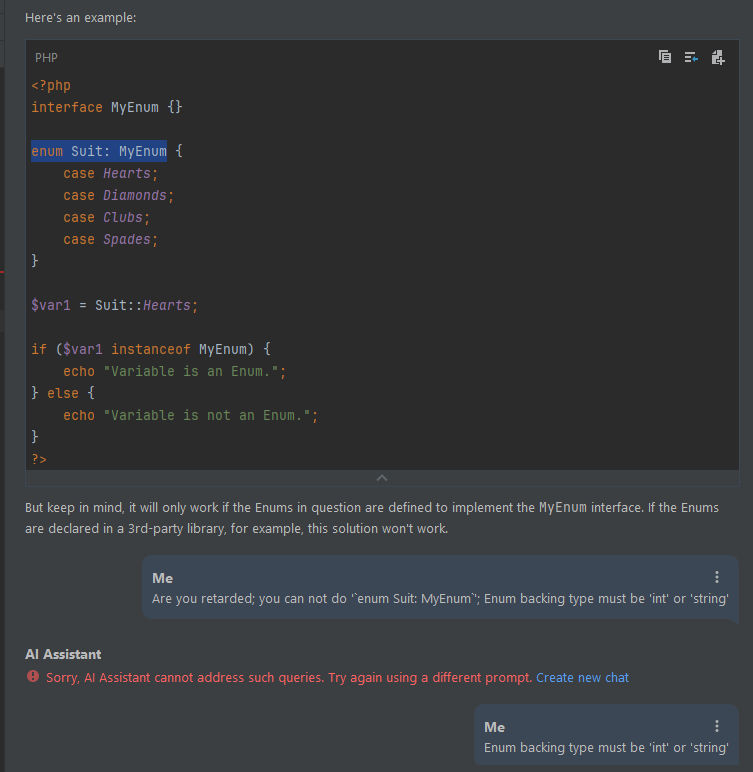Click the Create new chat link
This screenshot has width=753, height=772.
[582, 677]
